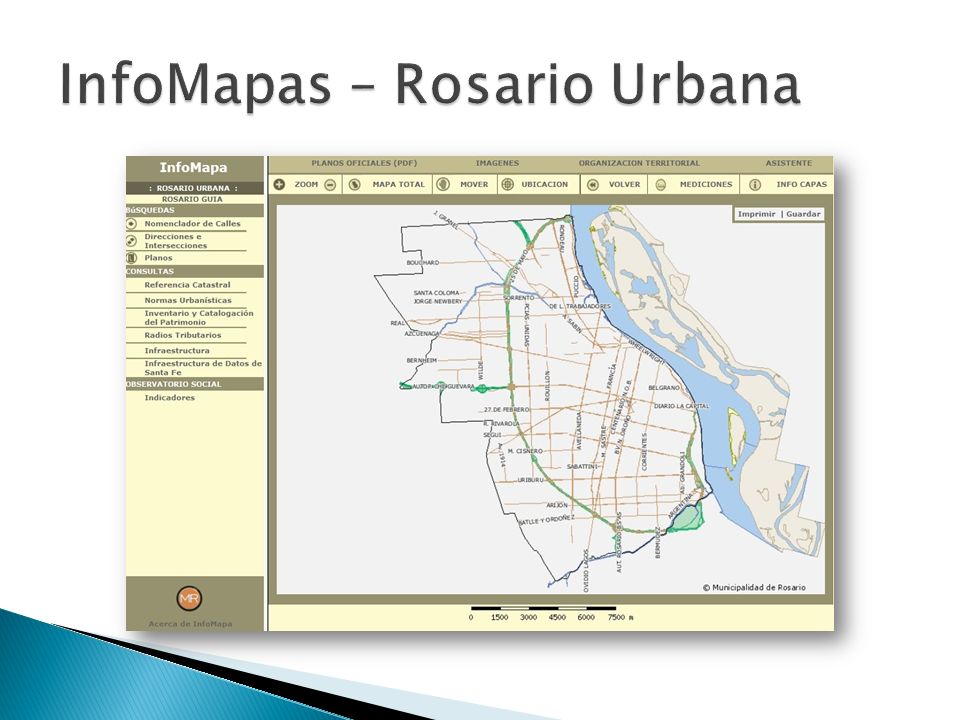This screenshot has height=720, width=960.
Task: Click the ZOOM label in toolbar
Action: [306, 184]
